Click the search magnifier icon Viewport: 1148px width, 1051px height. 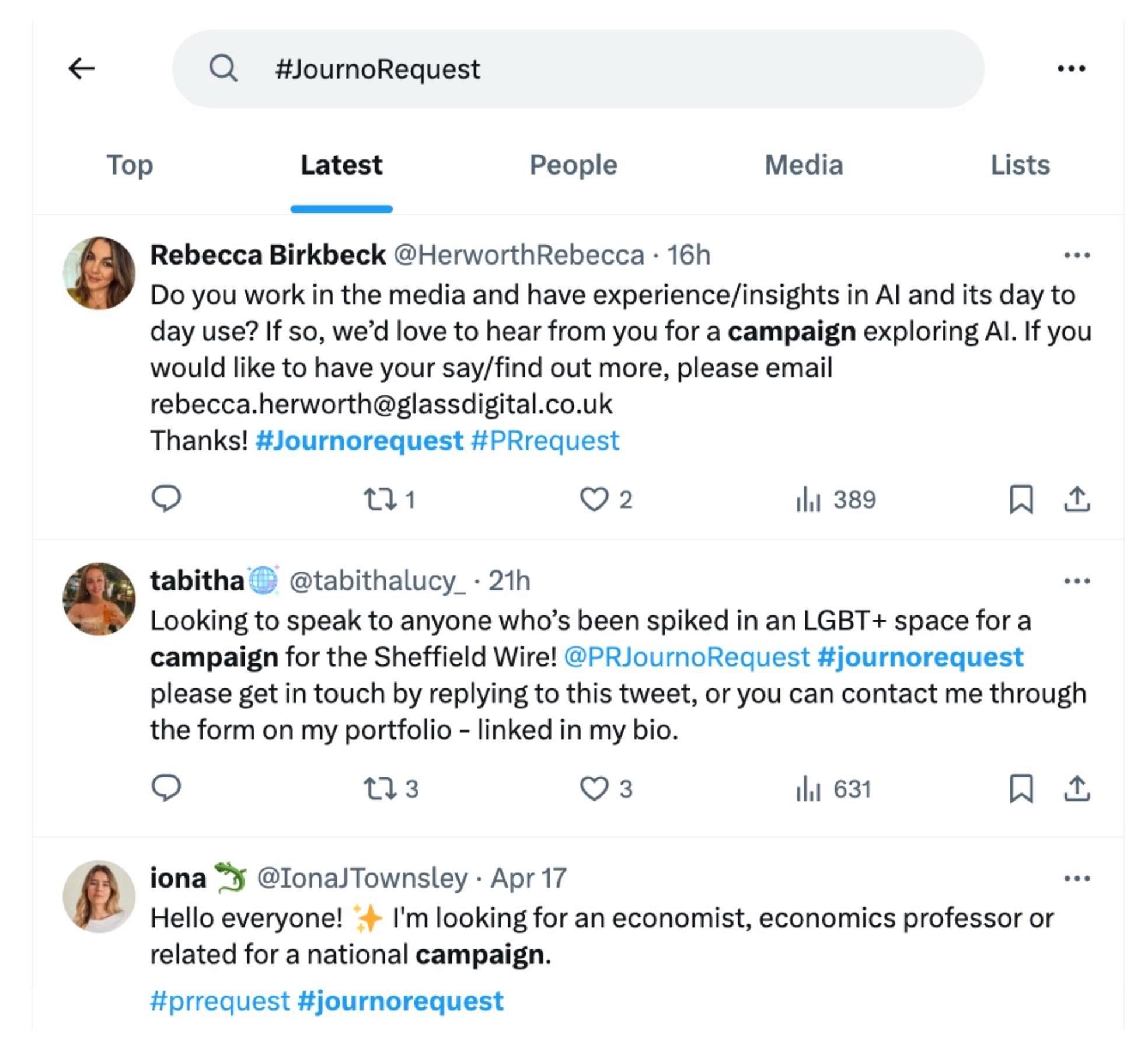[x=225, y=68]
